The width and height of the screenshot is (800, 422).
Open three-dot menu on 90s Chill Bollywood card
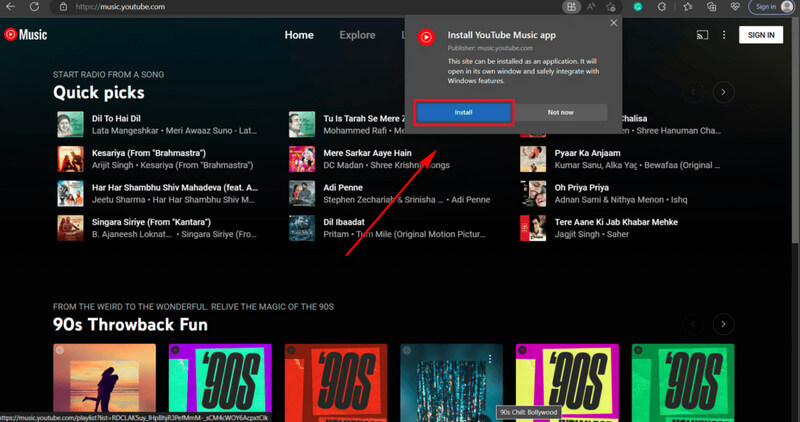pyautogui.click(x=490, y=359)
